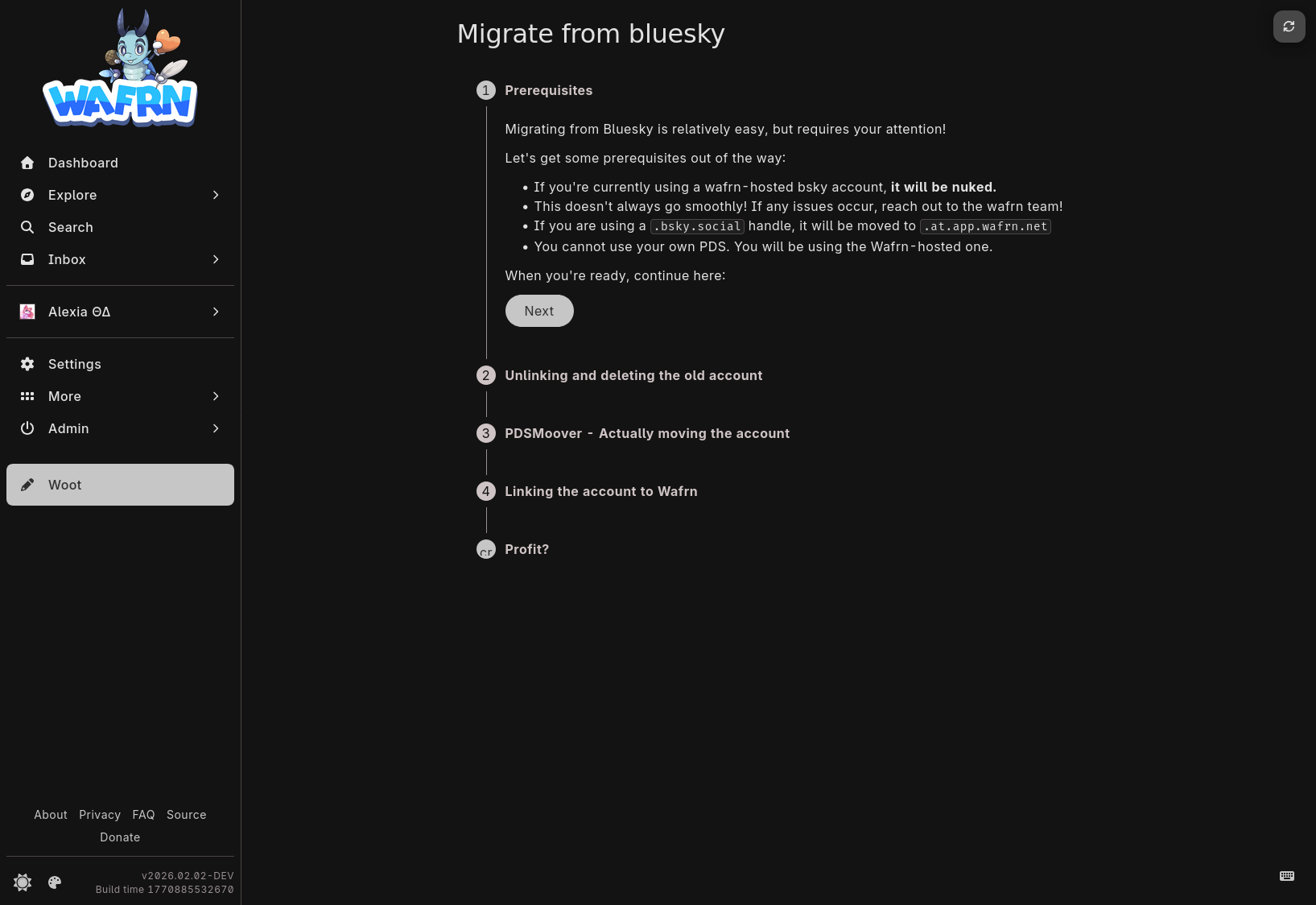Click the Woot pencil icon
This screenshot has width=1316, height=905.
coord(27,485)
